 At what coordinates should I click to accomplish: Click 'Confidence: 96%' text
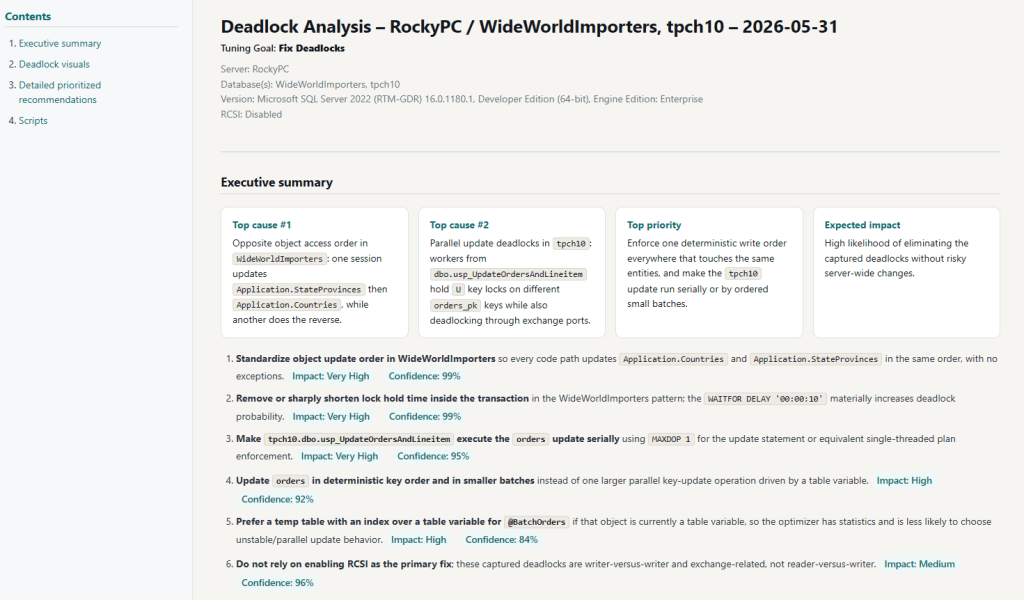278,583
